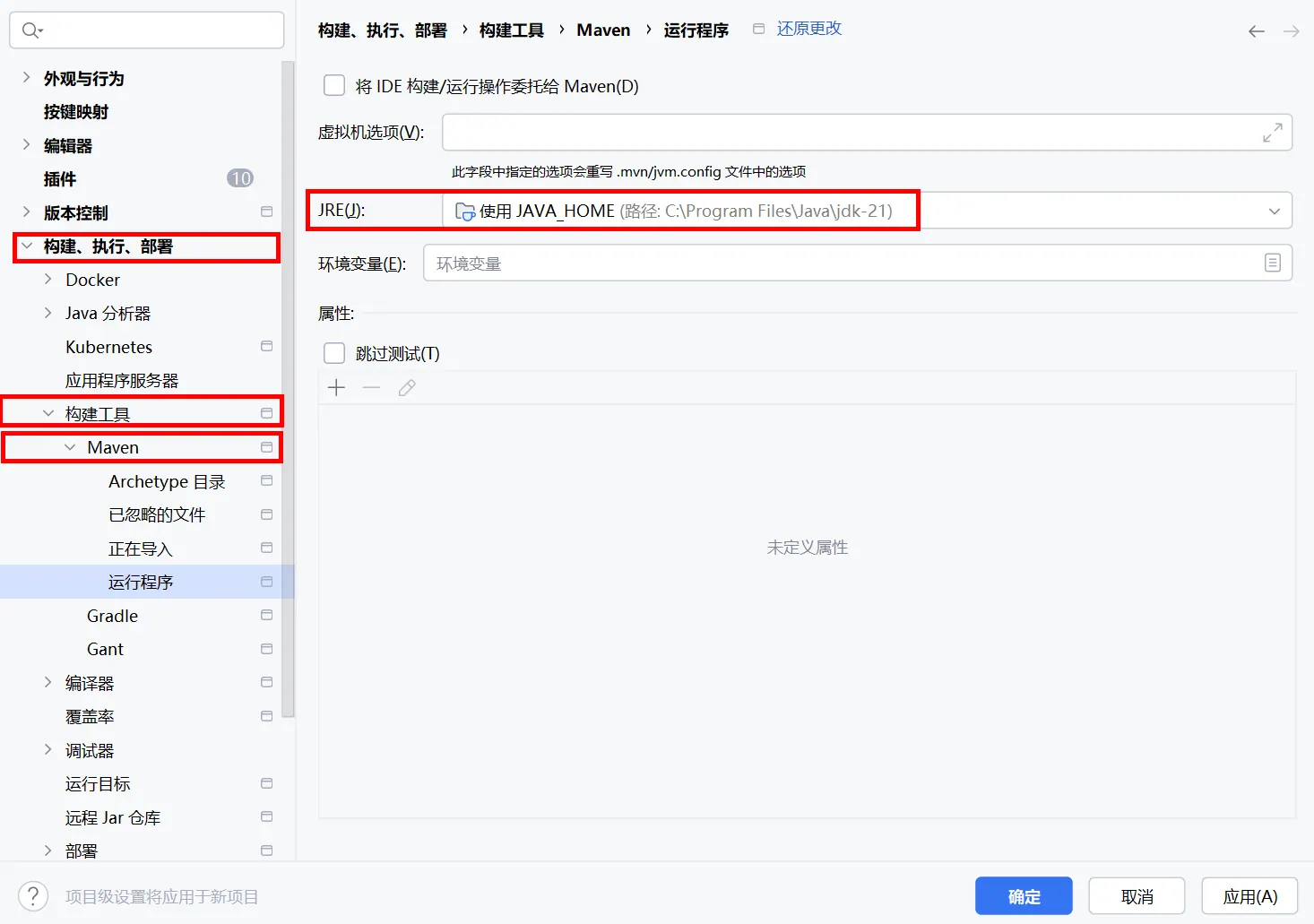Click the add property plus icon
The height and width of the screenshot is (924, 1314).
pyautogui.click(x=337, y=388)
